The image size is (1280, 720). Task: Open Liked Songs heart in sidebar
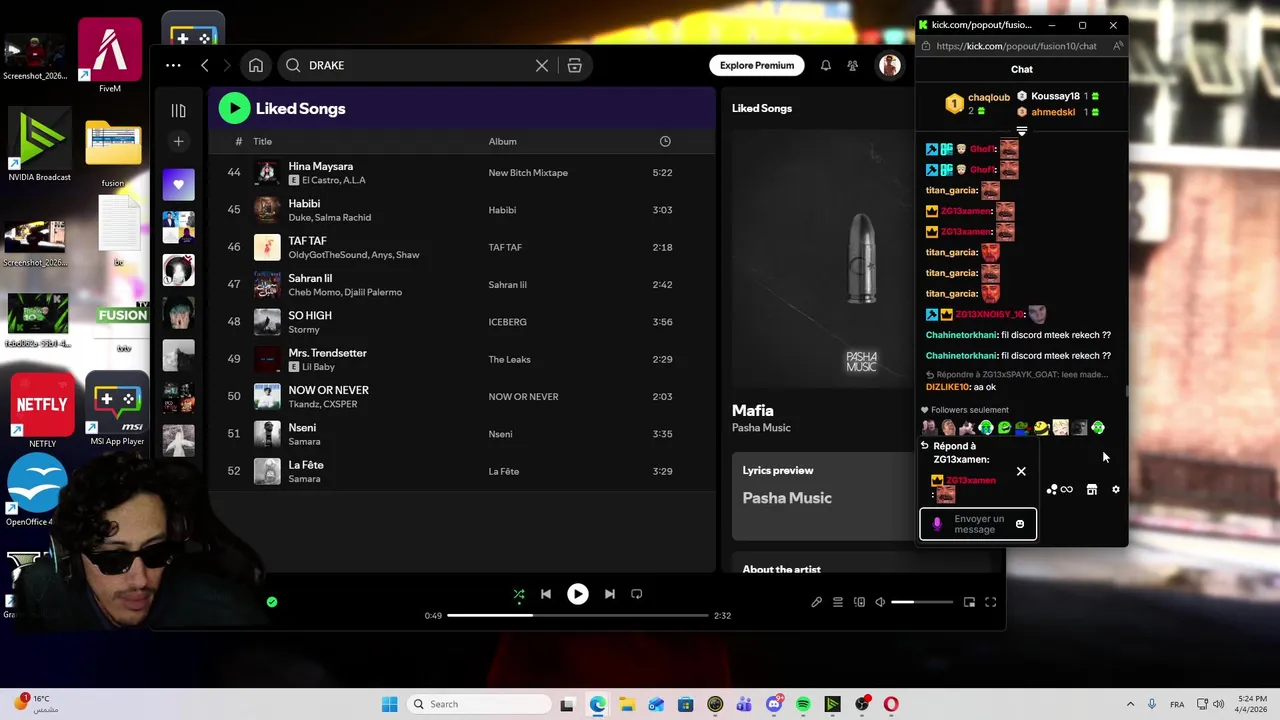pyautogui.click(x=178, y=184)
